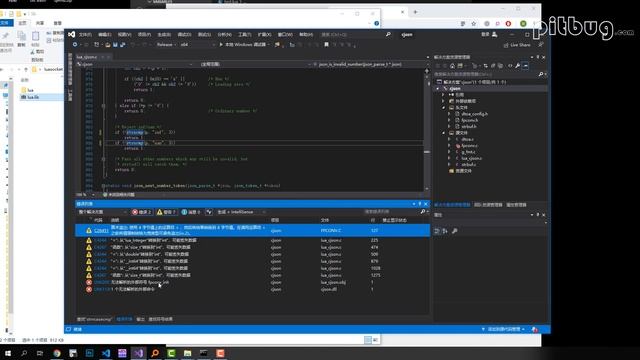Open the json_is_invalid_number function dropdown

369,64
